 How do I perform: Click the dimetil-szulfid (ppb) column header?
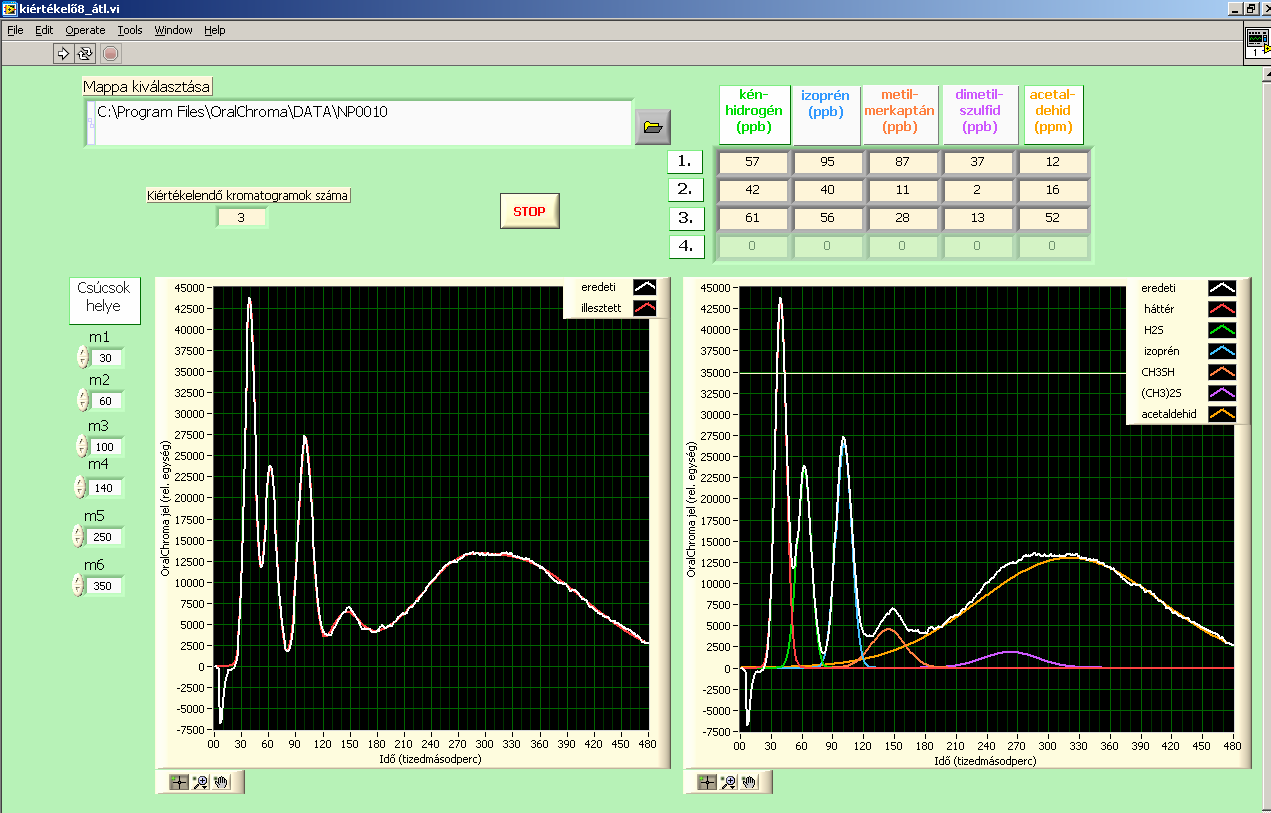979,114
